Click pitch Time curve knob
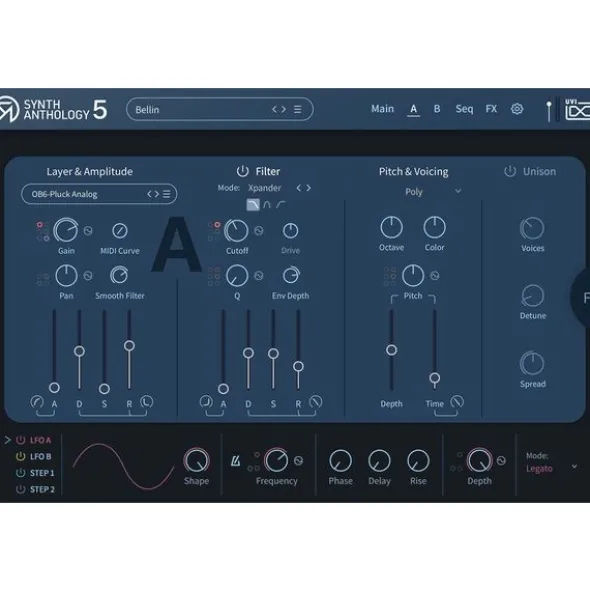This screenshot has width=590, height=591. click(x=457, y=402)
